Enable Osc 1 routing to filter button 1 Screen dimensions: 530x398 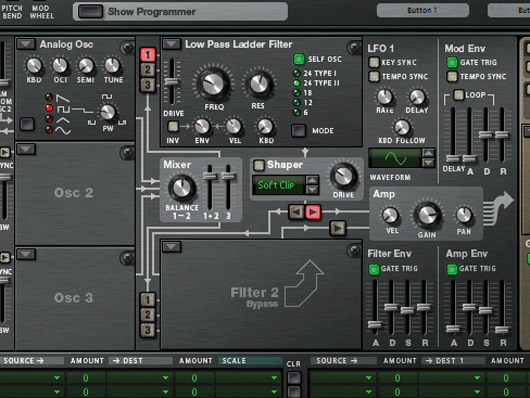pyautogui.click(x=148, y=55)
